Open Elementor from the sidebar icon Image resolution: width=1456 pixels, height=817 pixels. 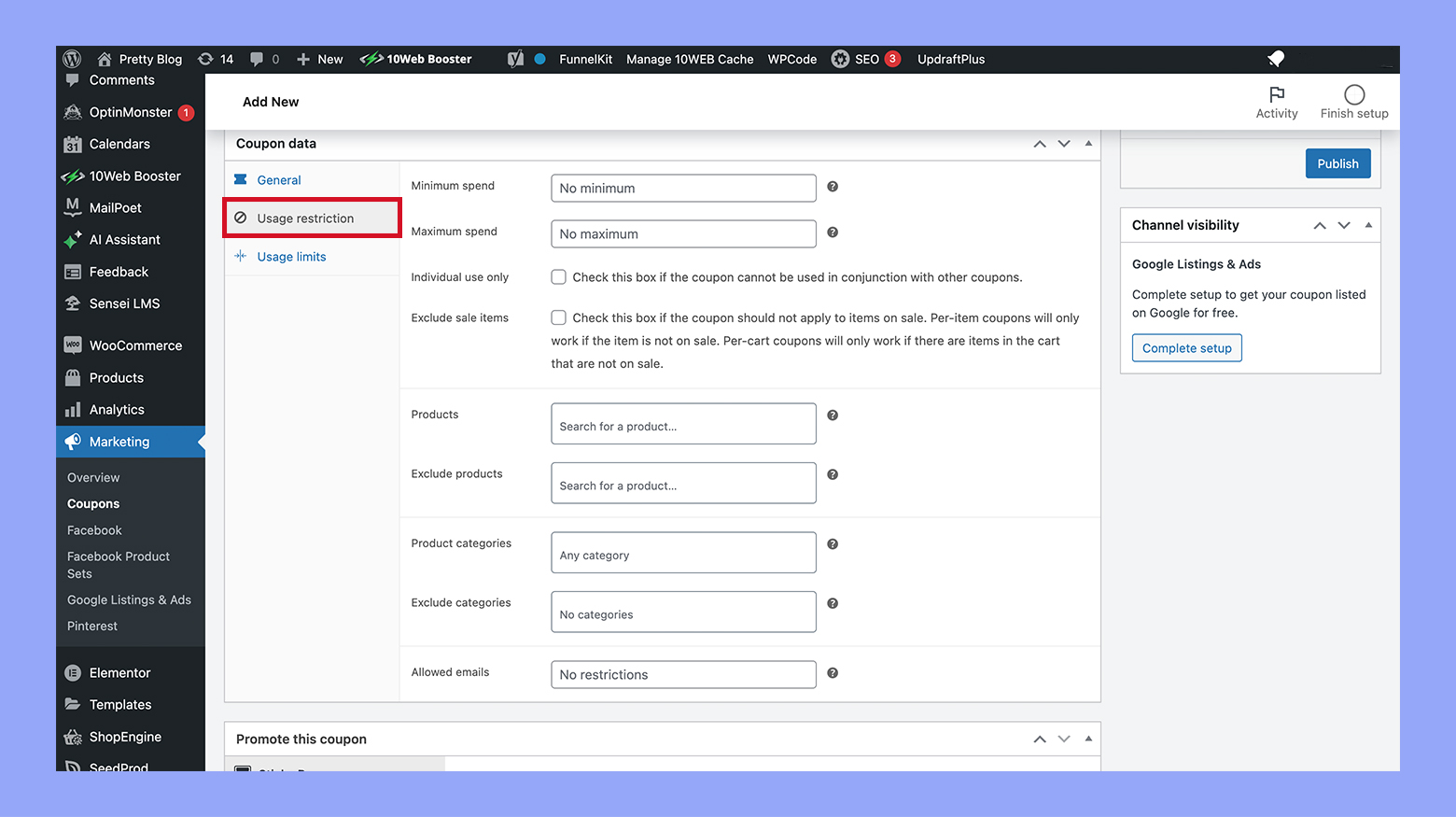(x=73, y=672)
